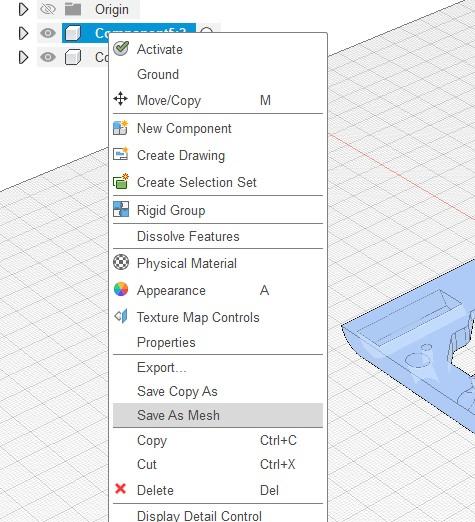
Task: Click the New Component icon
Action: [x=120, y=128]
